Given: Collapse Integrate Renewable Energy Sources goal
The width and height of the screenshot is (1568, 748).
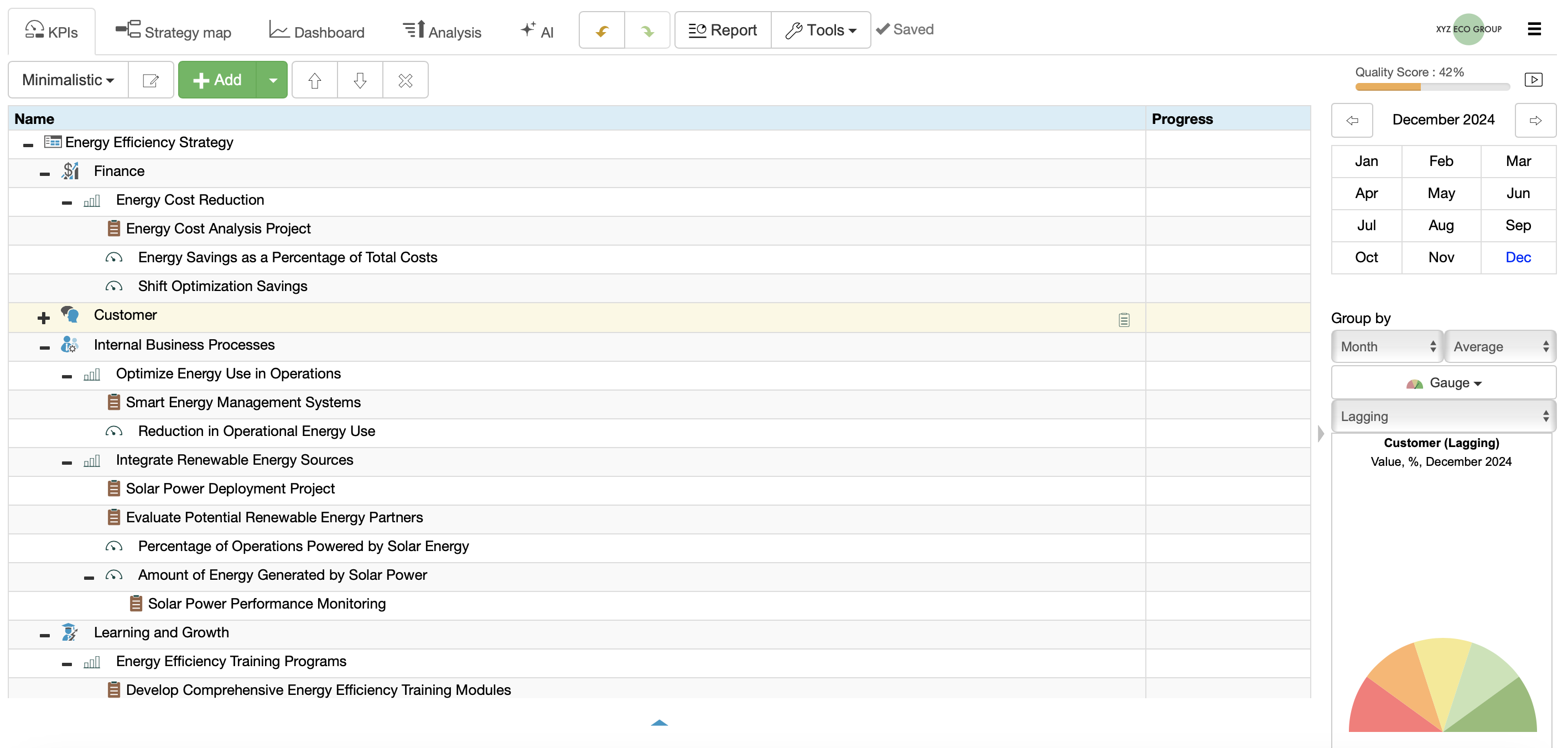Looking at the screenshot, I should (x=67, y=463).
